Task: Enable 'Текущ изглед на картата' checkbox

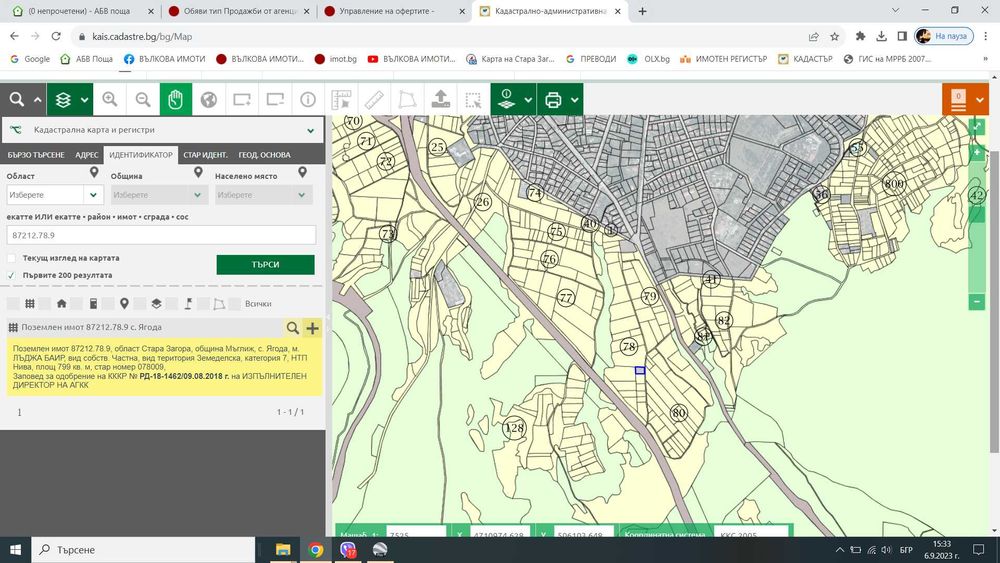Action: (12, 258)
